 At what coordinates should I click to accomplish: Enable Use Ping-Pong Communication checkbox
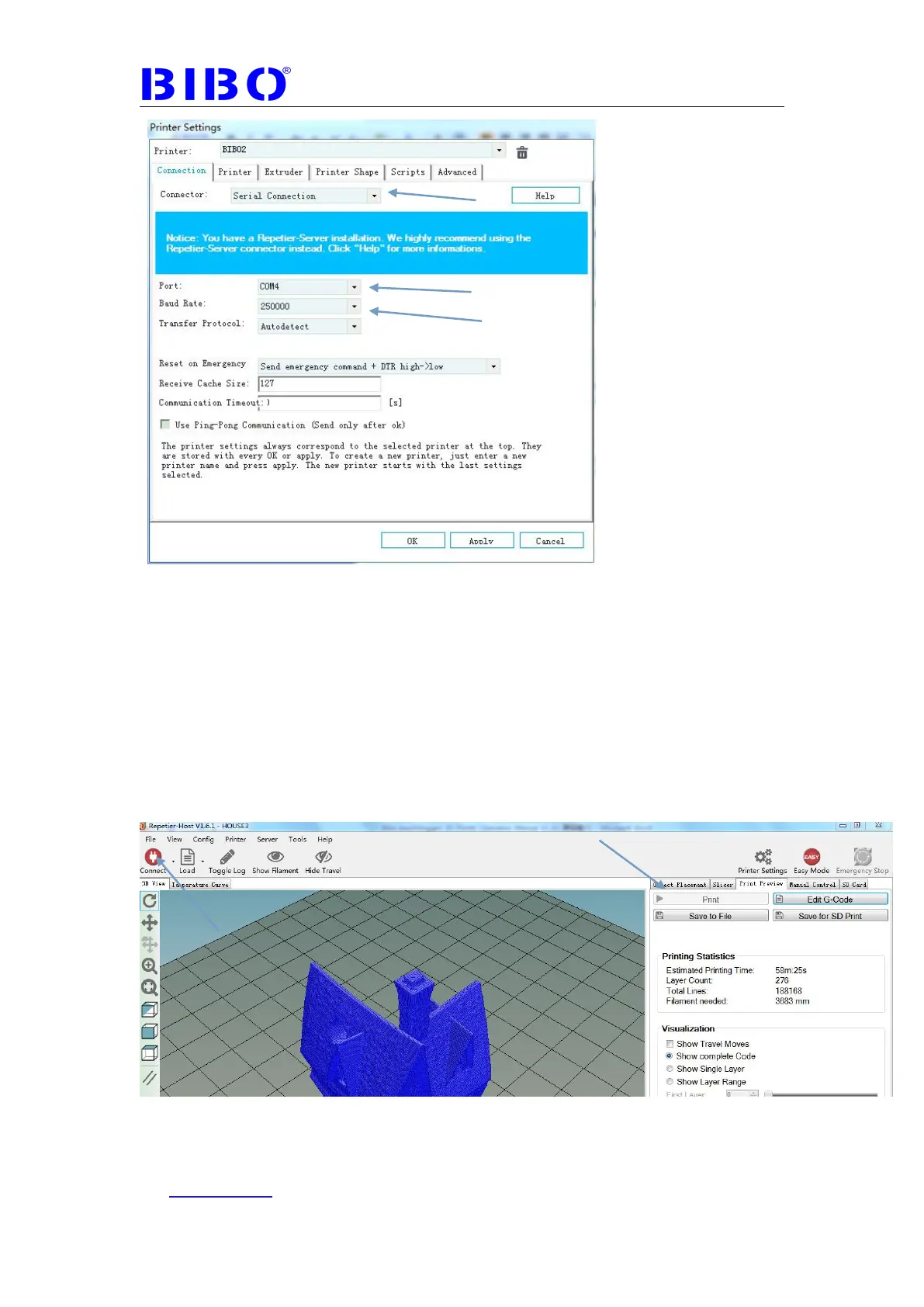tap(164, 424)
